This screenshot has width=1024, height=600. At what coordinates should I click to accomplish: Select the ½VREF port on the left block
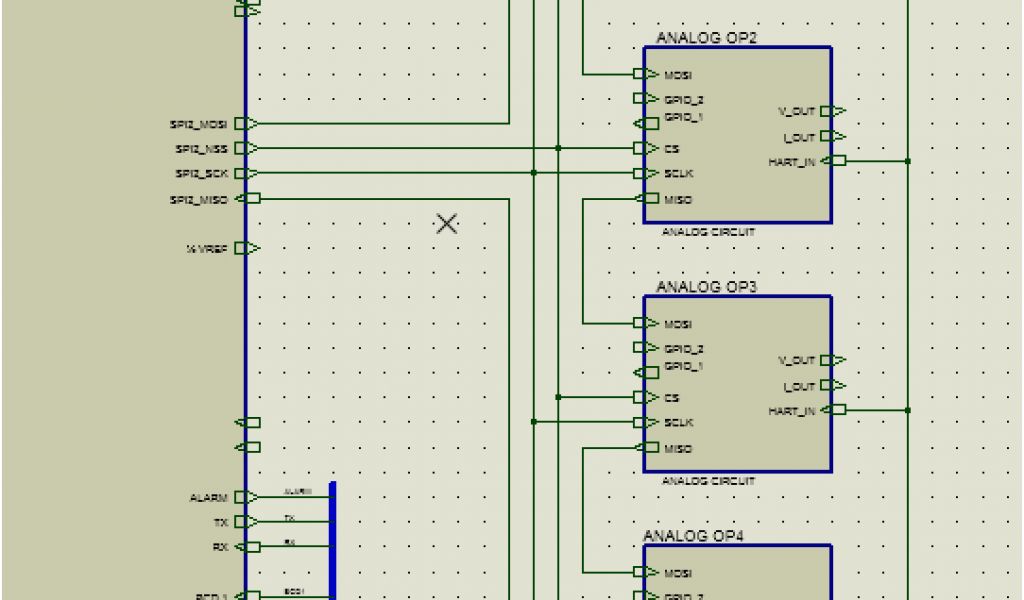[x=246, y=248]
